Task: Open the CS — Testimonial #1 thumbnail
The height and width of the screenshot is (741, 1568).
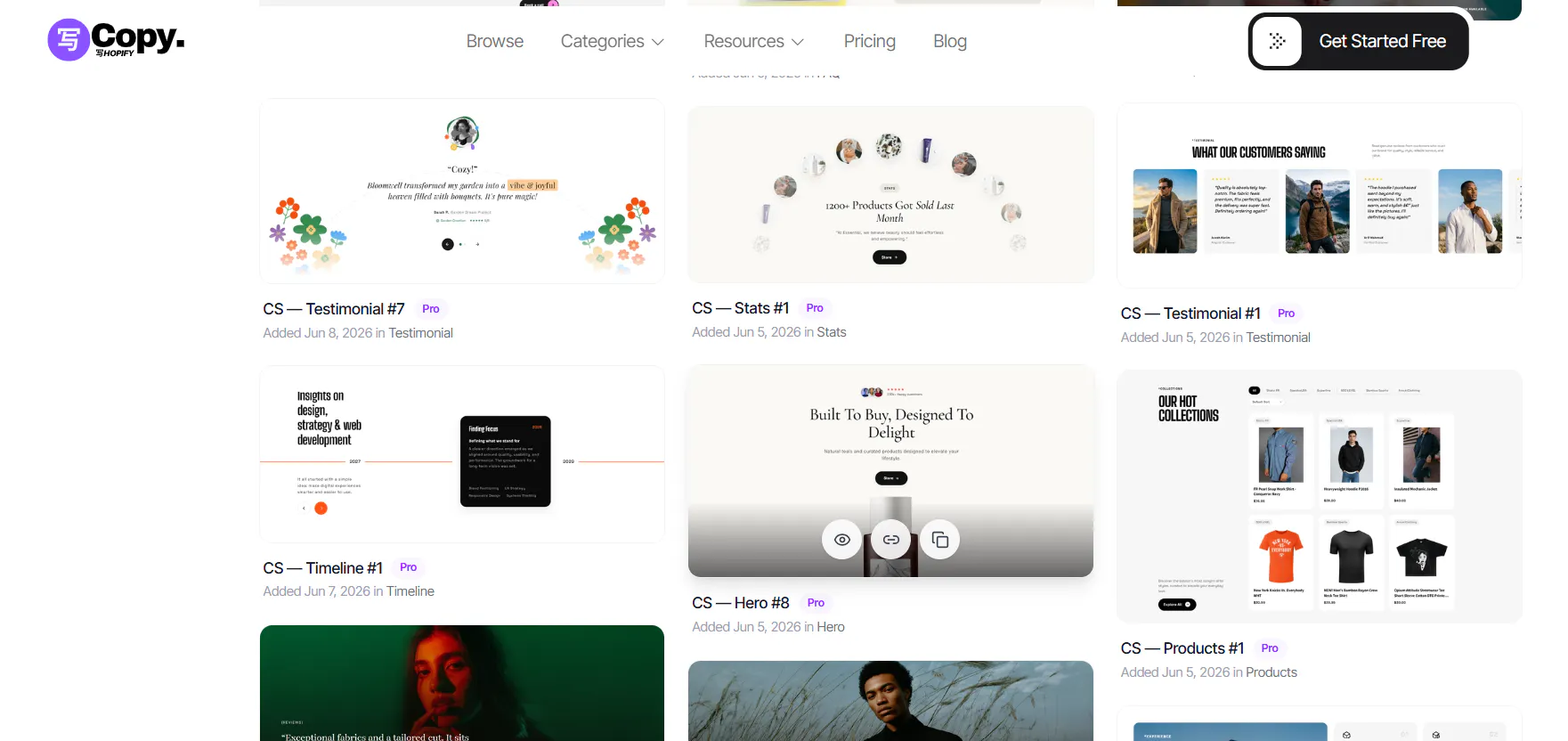Action: (1320, 195)
